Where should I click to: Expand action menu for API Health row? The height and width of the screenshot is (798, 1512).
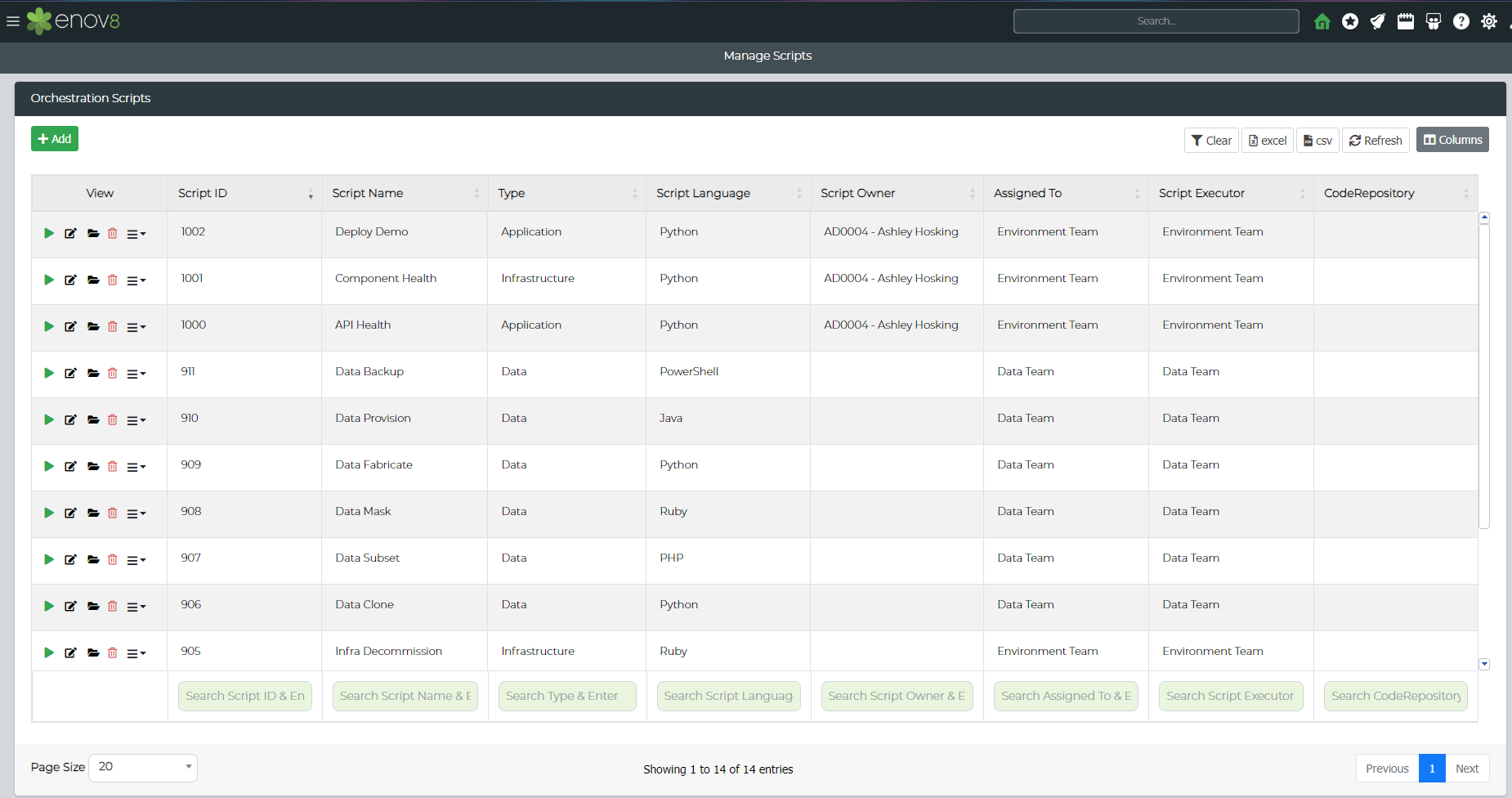(136, 328)
